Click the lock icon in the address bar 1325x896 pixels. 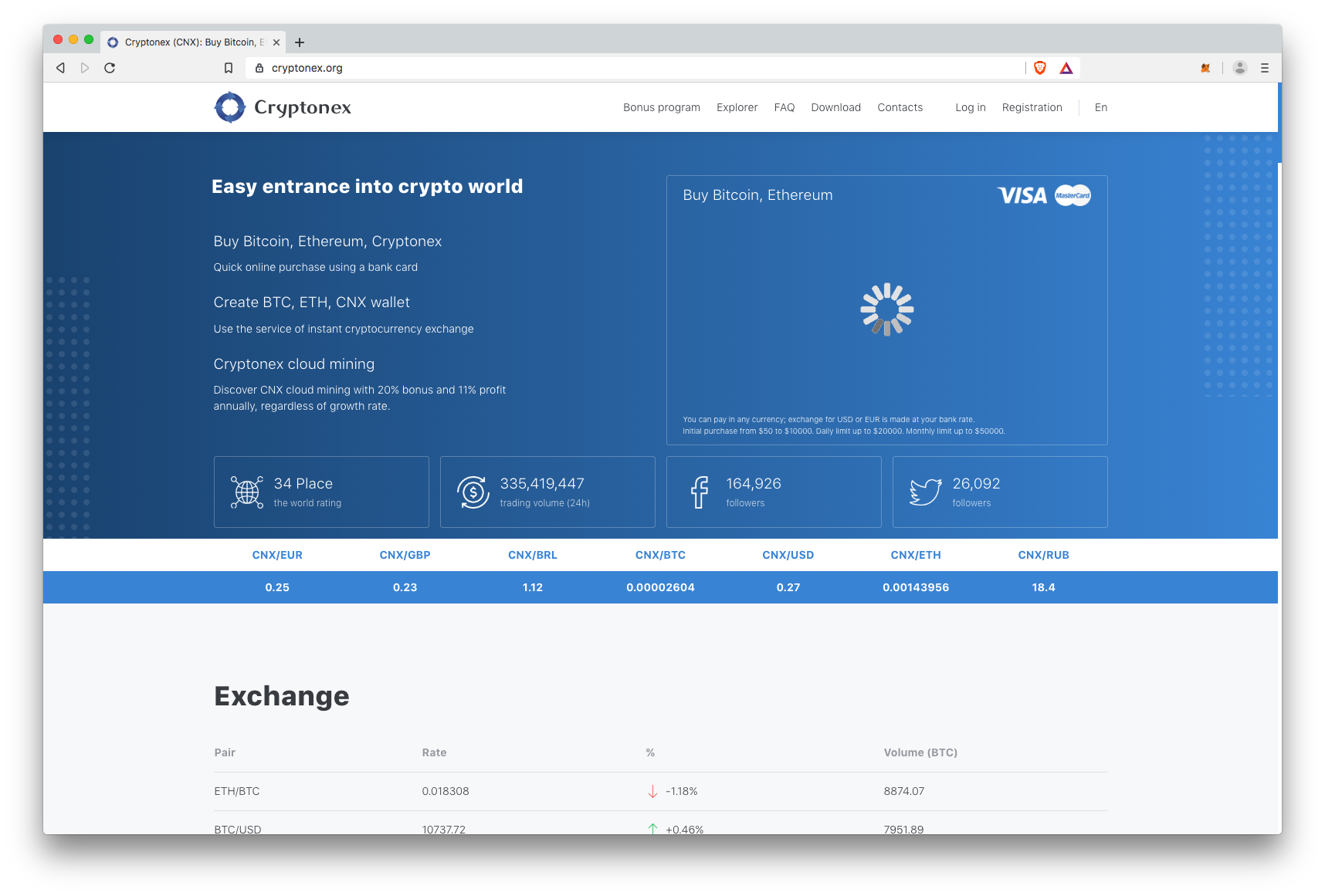click(259, 68)
